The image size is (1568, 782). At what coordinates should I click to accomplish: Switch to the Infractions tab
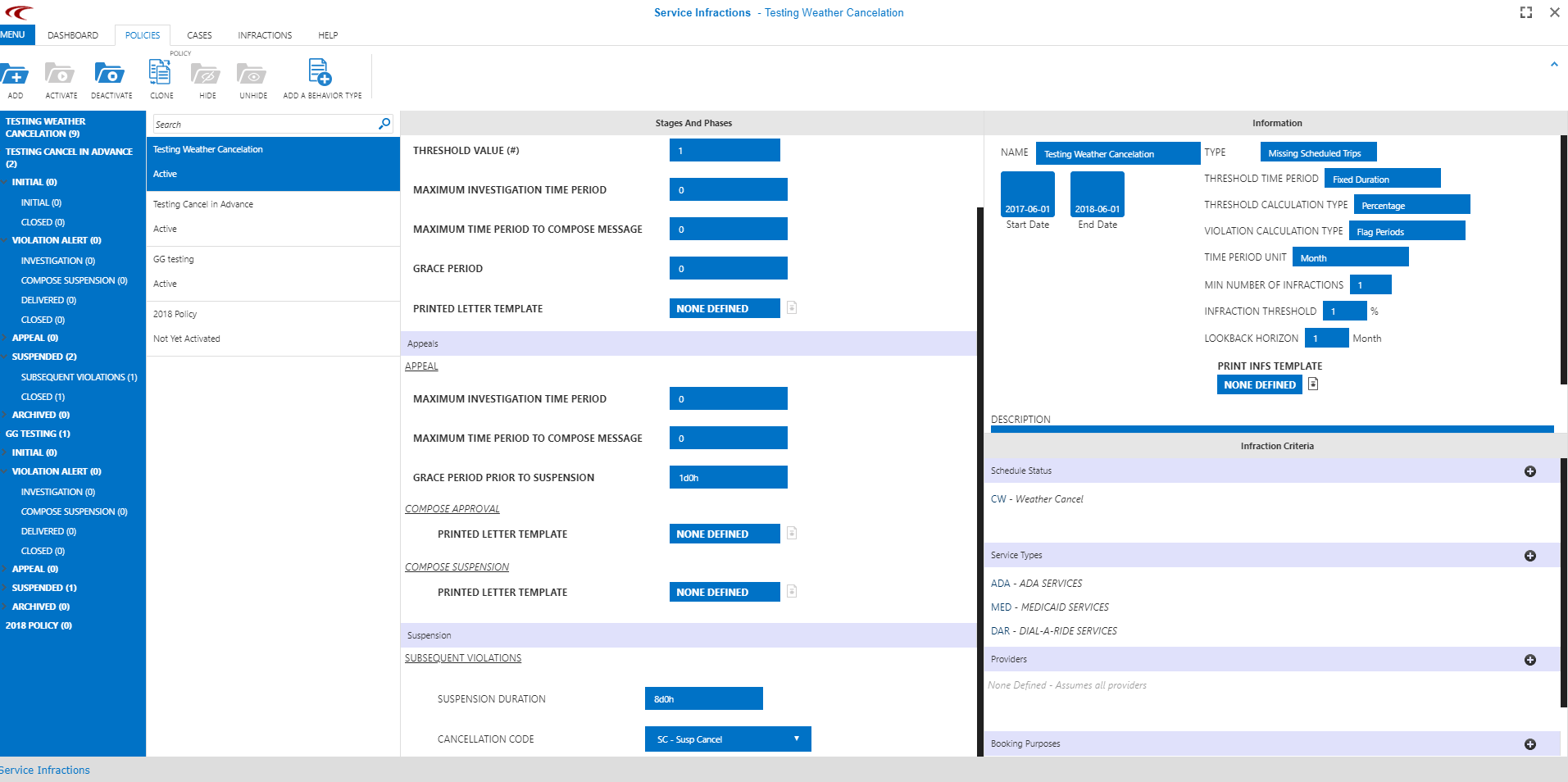(x=265, y=35)
